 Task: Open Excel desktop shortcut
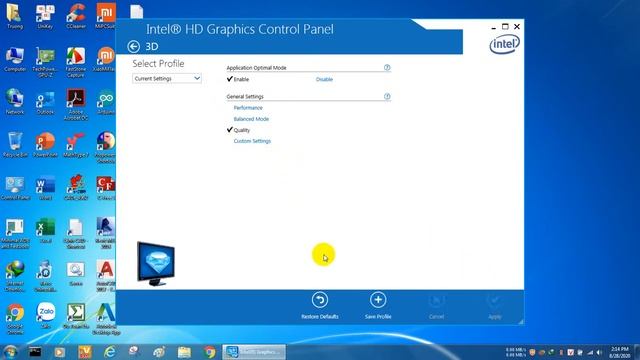pos(45,231)
